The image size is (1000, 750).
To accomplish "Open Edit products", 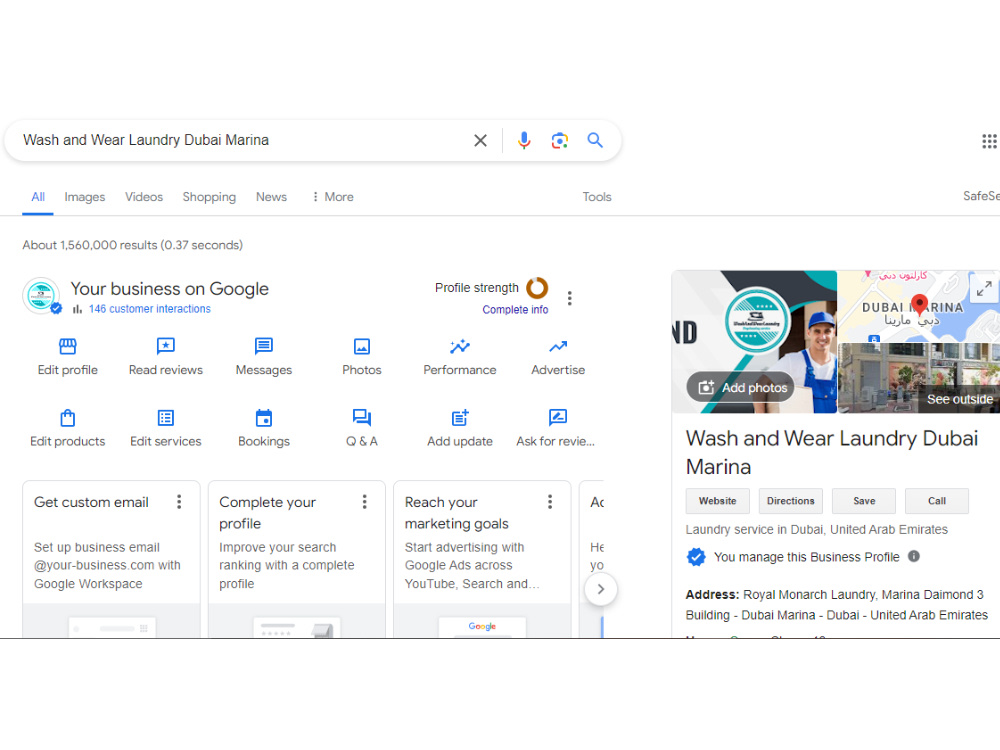I will click(x=68, y=428).
